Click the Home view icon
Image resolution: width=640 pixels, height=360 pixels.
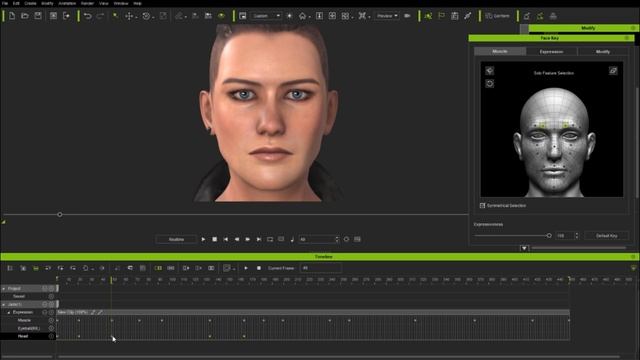click(302, 16)
